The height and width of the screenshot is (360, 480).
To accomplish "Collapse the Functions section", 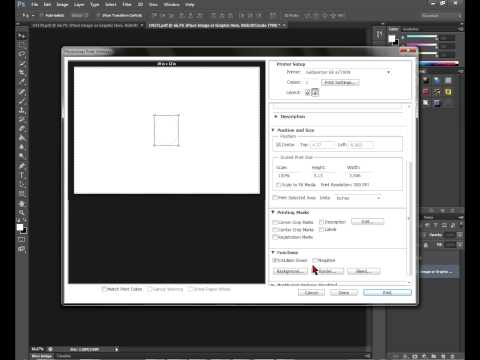I will coord(273,252).
